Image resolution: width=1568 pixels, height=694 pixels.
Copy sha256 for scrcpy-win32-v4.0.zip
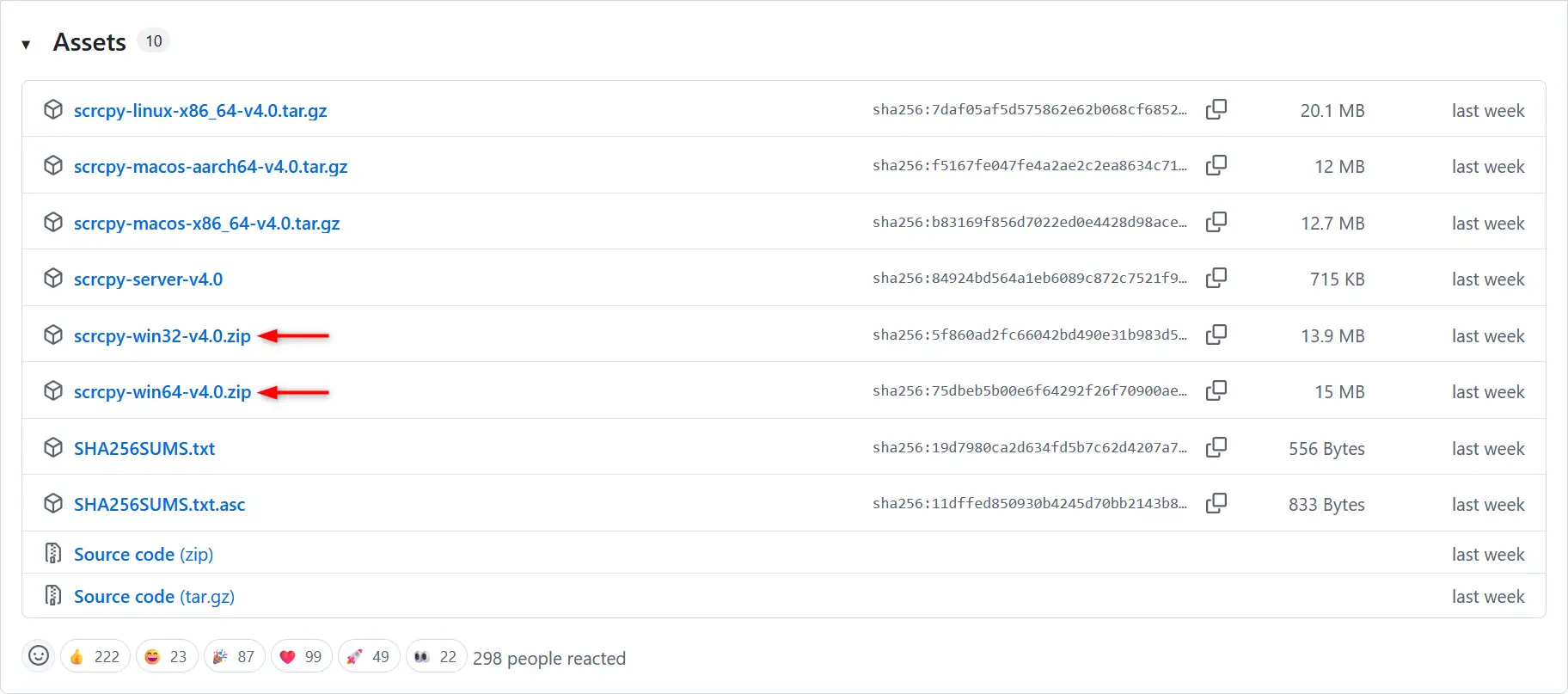coord(1216,335)
